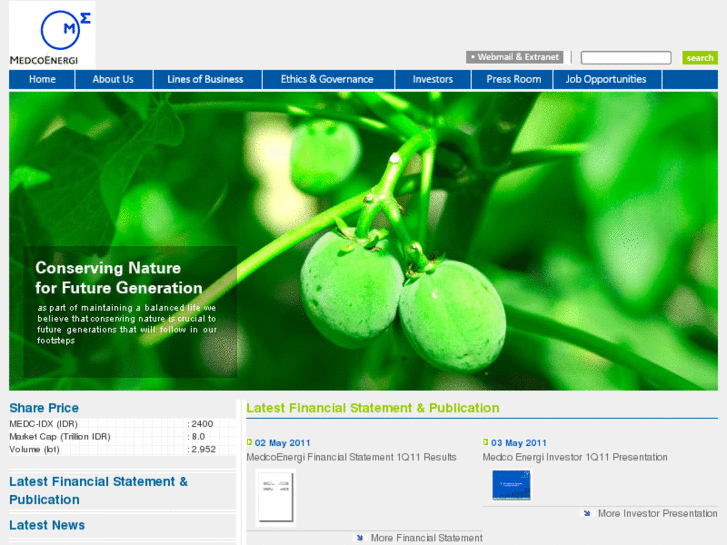Click the Conserving Nature banner heading

(119, 278)
